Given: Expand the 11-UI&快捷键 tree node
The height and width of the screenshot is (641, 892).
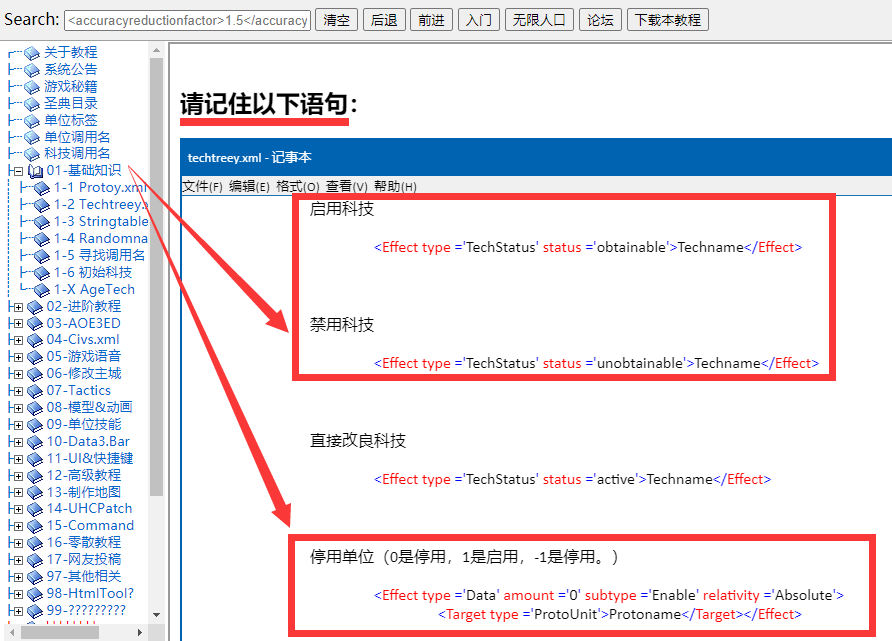Looking at the screenshot, I should tap(18, 459).
